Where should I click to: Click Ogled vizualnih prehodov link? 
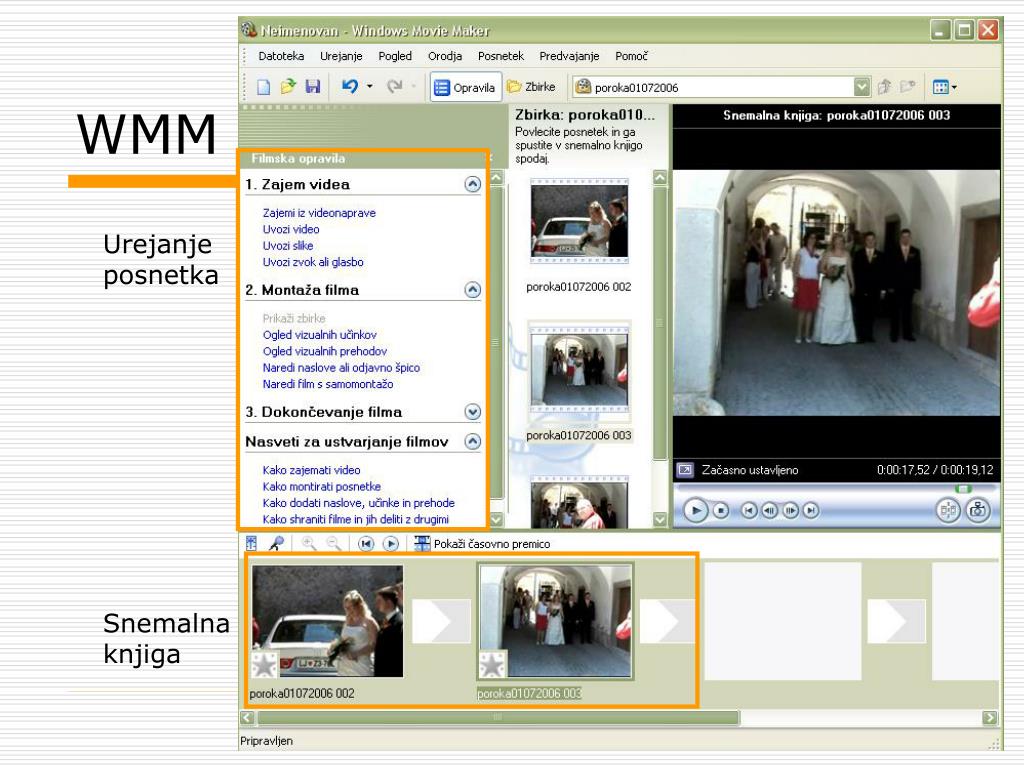click(x=325, y=351)
